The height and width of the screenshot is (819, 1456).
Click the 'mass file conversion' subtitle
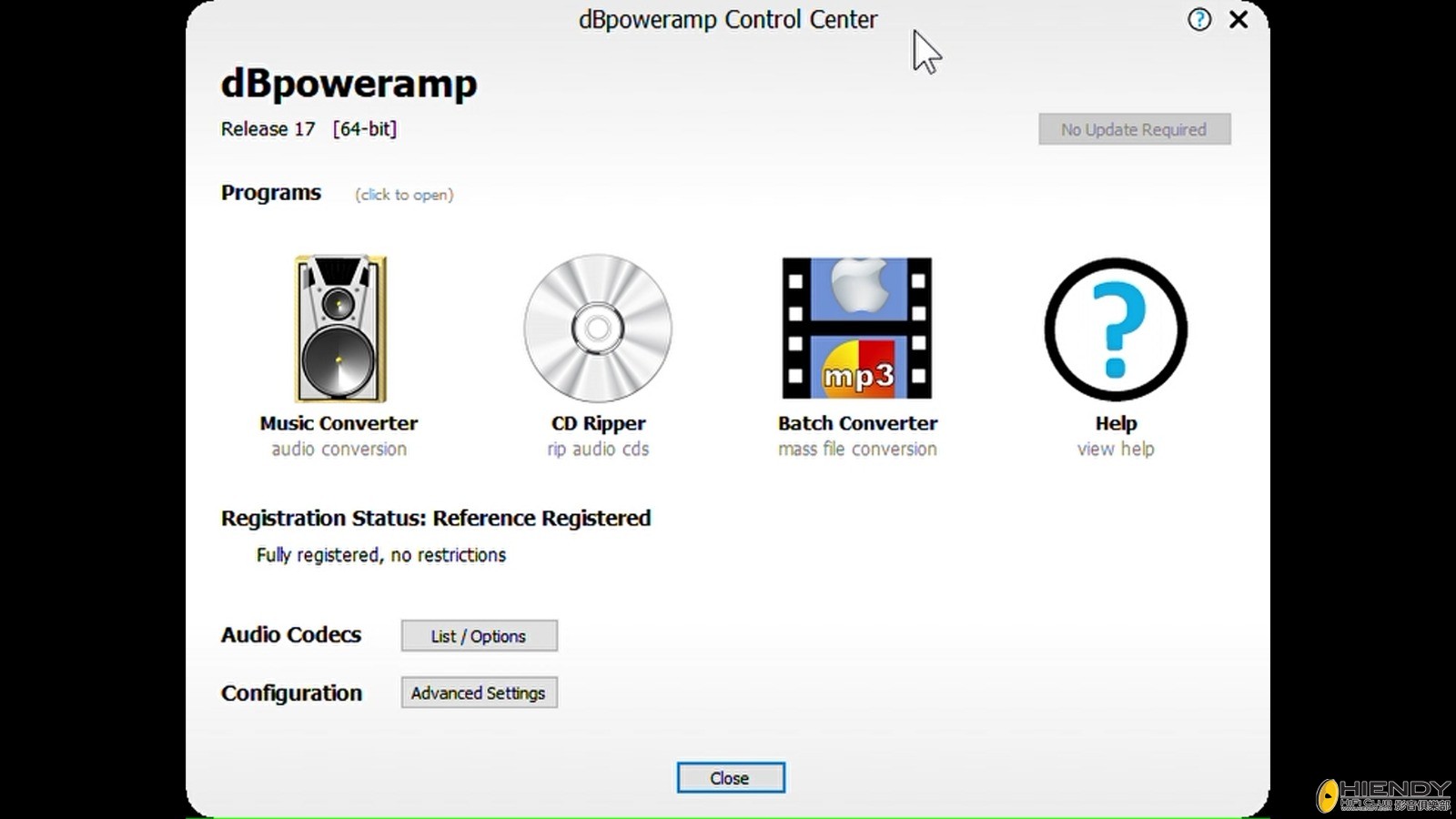(x=857, y=449)
